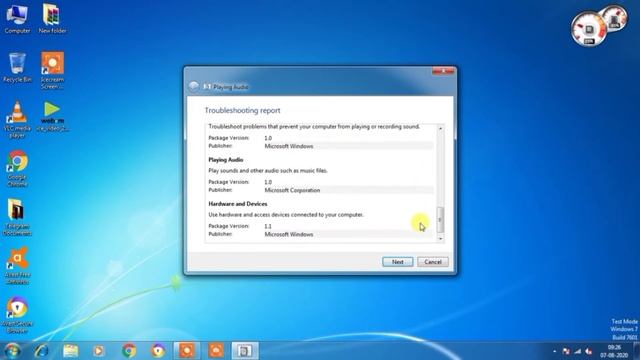Click the report scrollbar thumb
Viewport: 640px width, 360px height.
tap(440, 220)
